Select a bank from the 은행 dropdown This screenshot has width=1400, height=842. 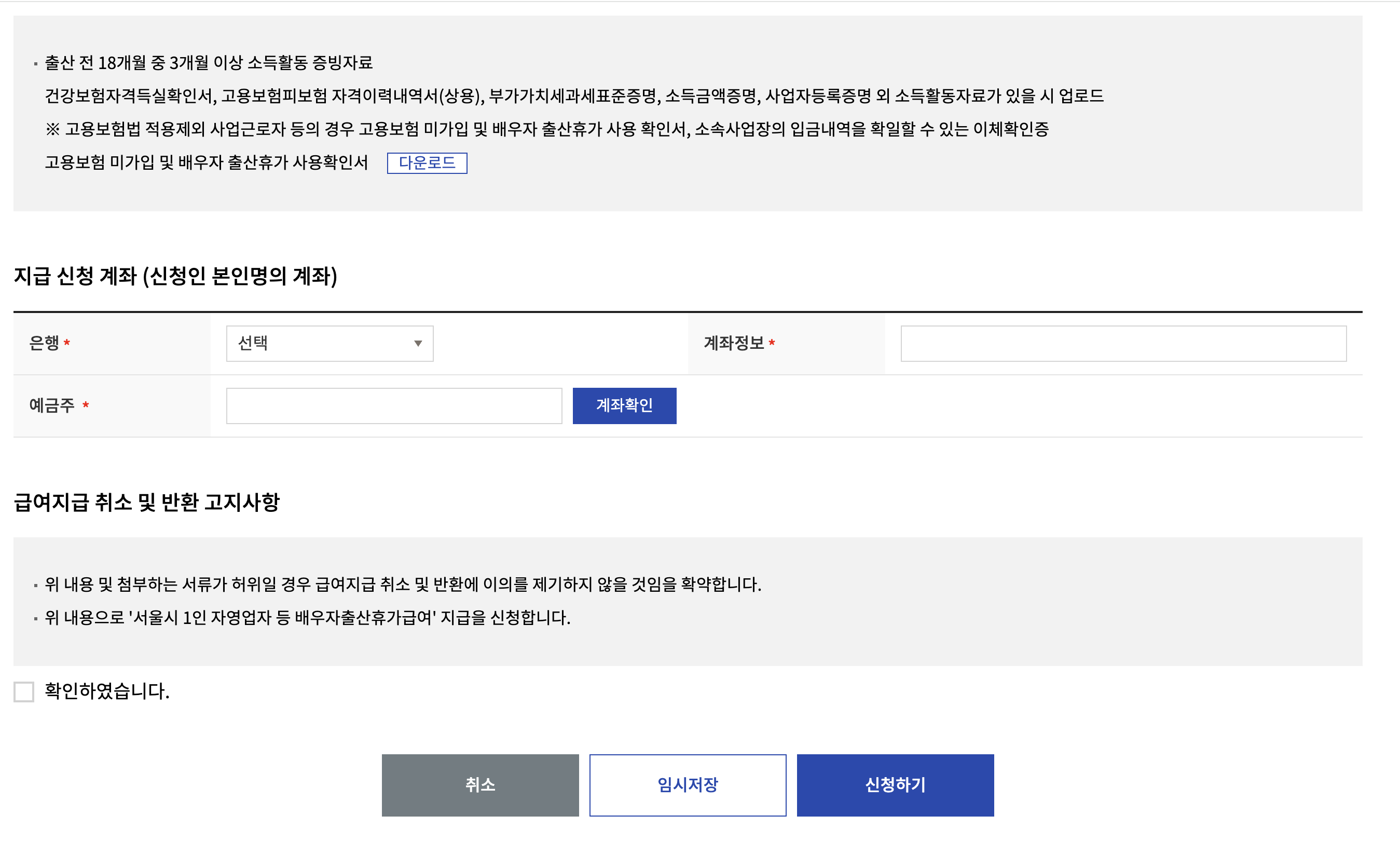coord(329,343)
